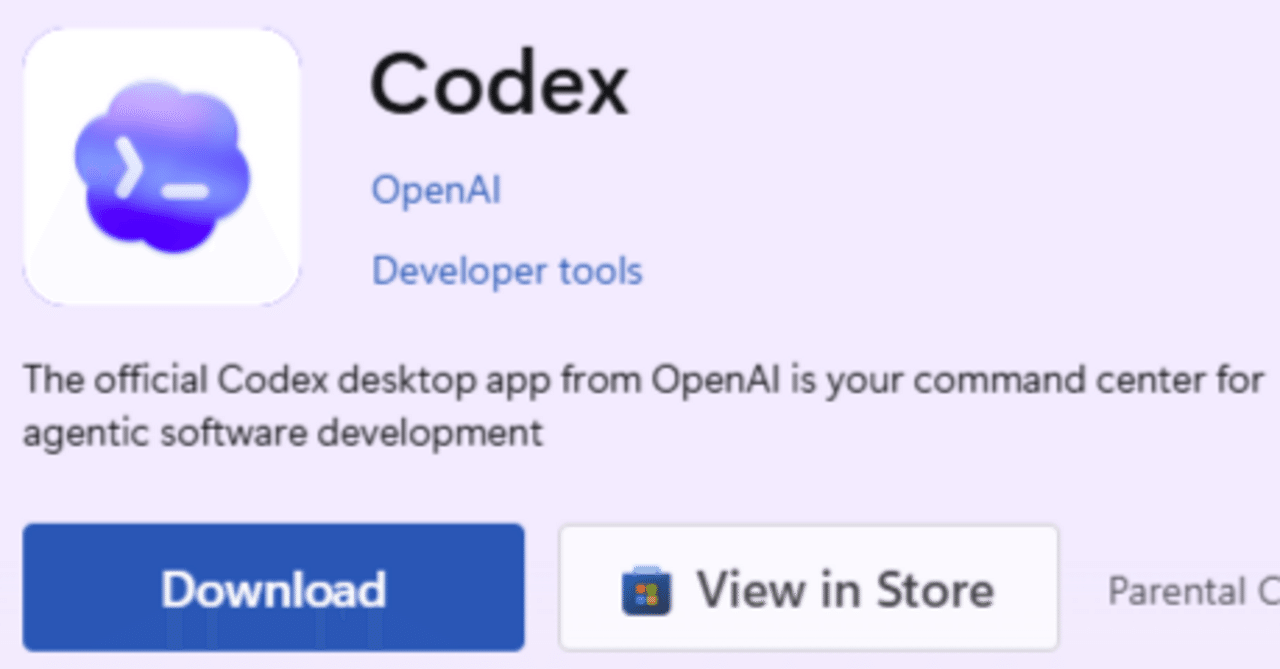Visit the Developer tools section link

coord(506,270)
